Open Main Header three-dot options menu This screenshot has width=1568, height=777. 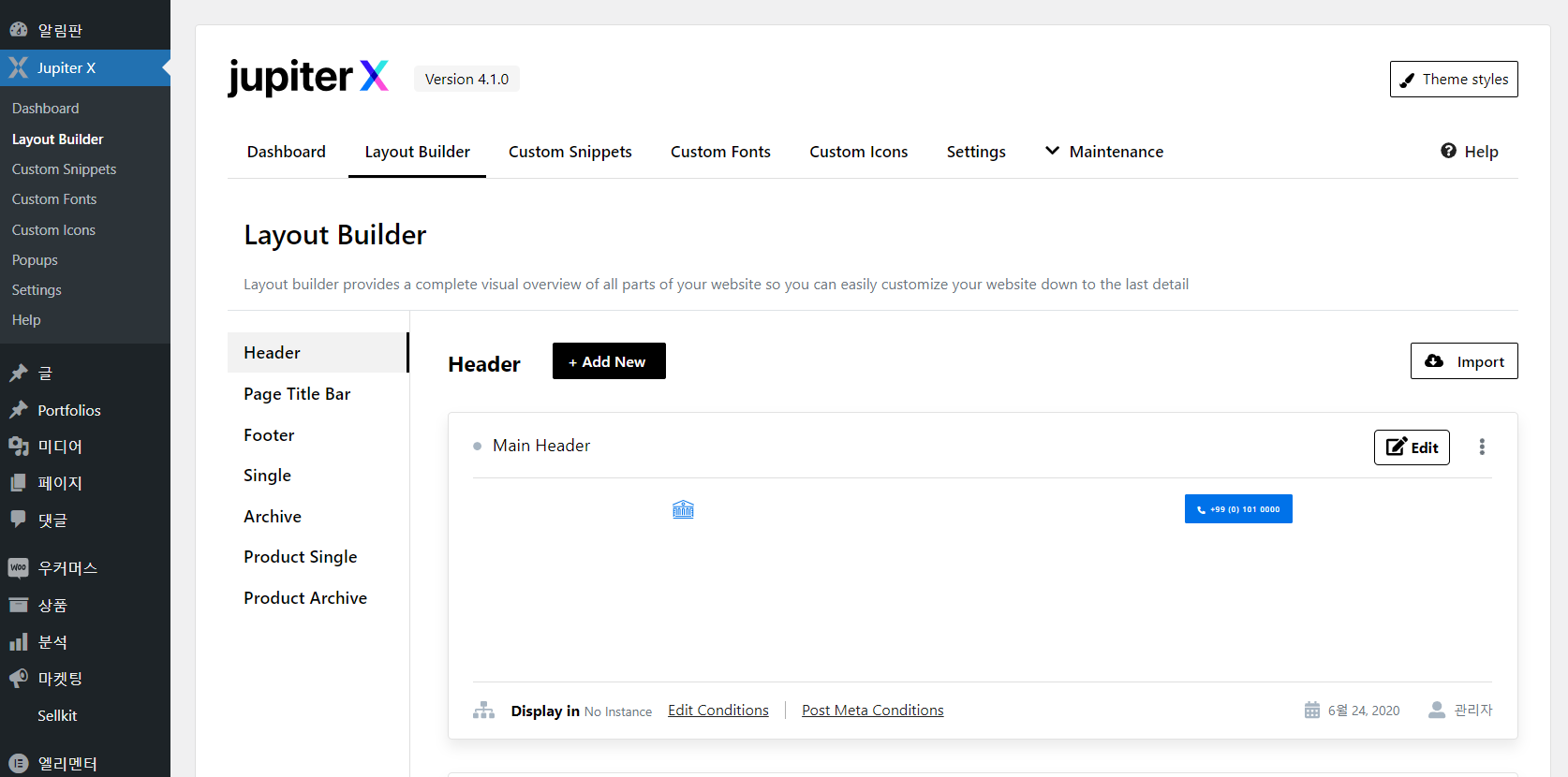click(1482, 447)
